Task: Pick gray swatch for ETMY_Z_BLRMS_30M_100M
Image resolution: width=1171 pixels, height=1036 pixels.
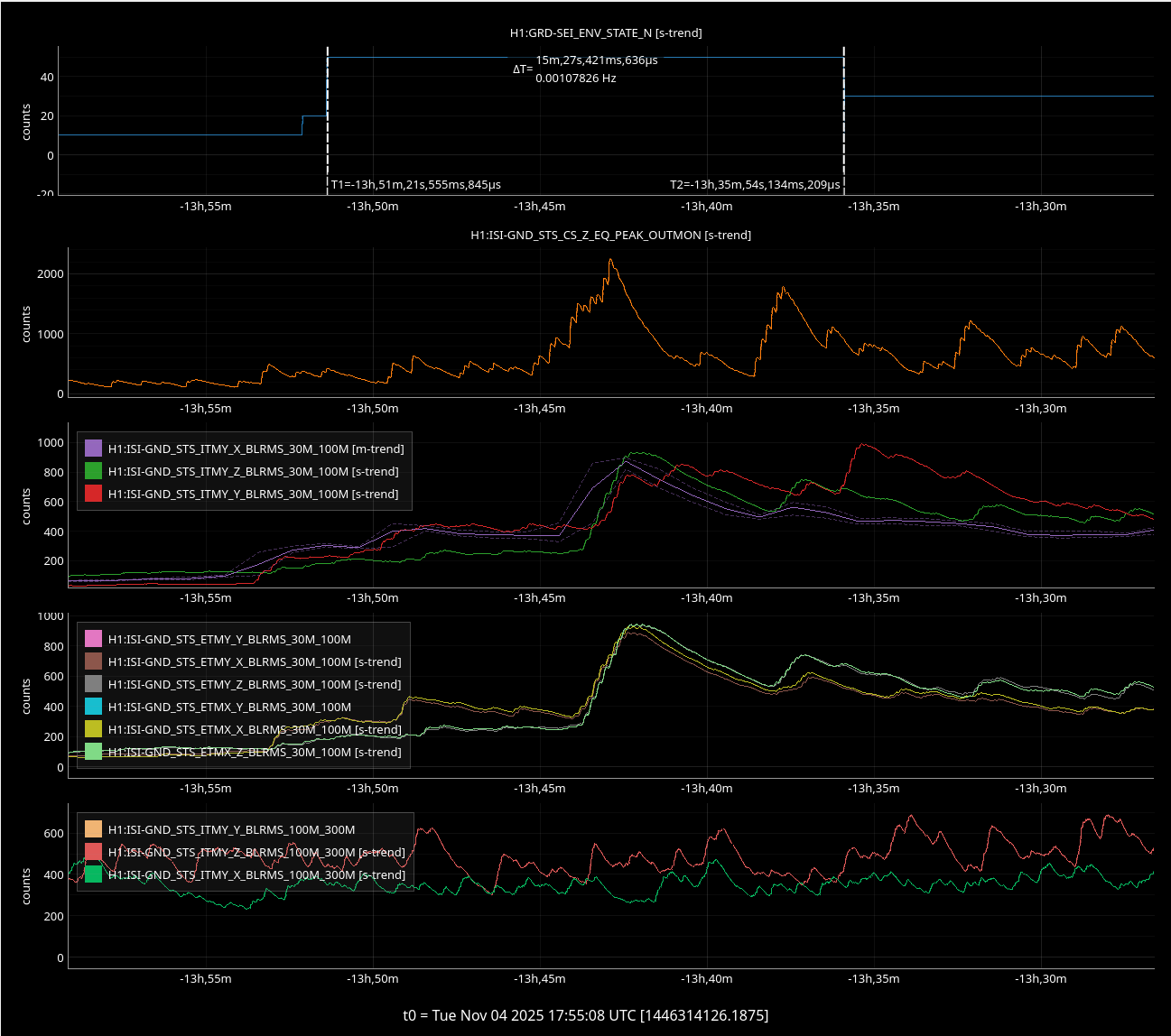Action: (x=93, y=684)
